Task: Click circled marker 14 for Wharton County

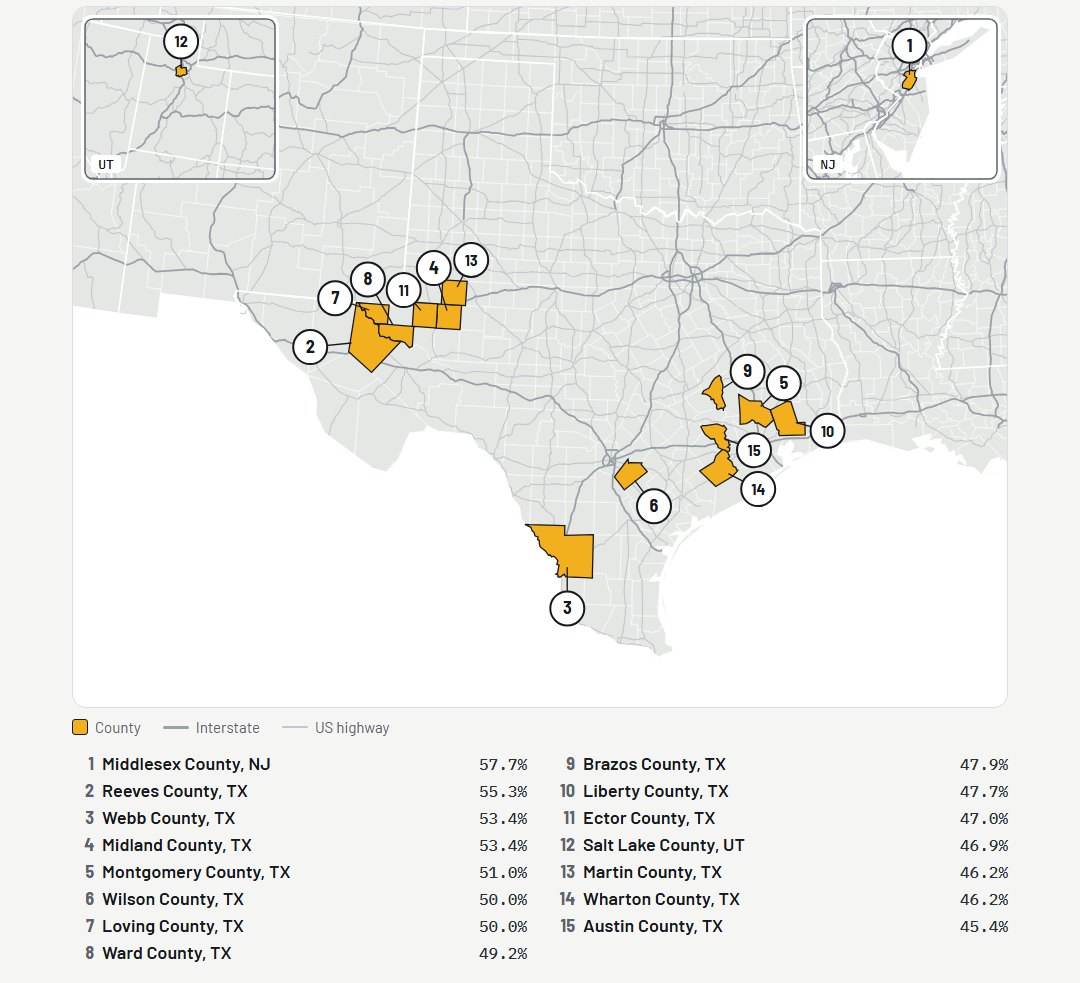Action: 758,489
